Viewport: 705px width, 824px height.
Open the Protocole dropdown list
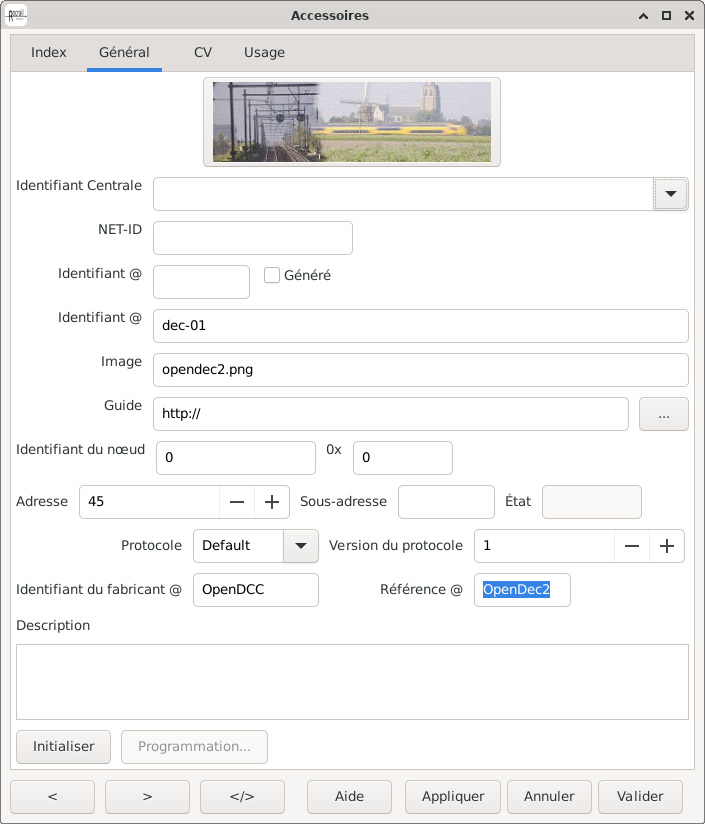300,546
